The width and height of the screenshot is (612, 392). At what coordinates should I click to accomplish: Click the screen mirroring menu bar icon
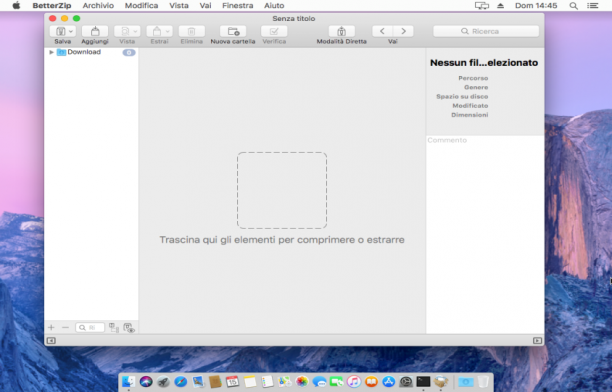click(482, 5)
